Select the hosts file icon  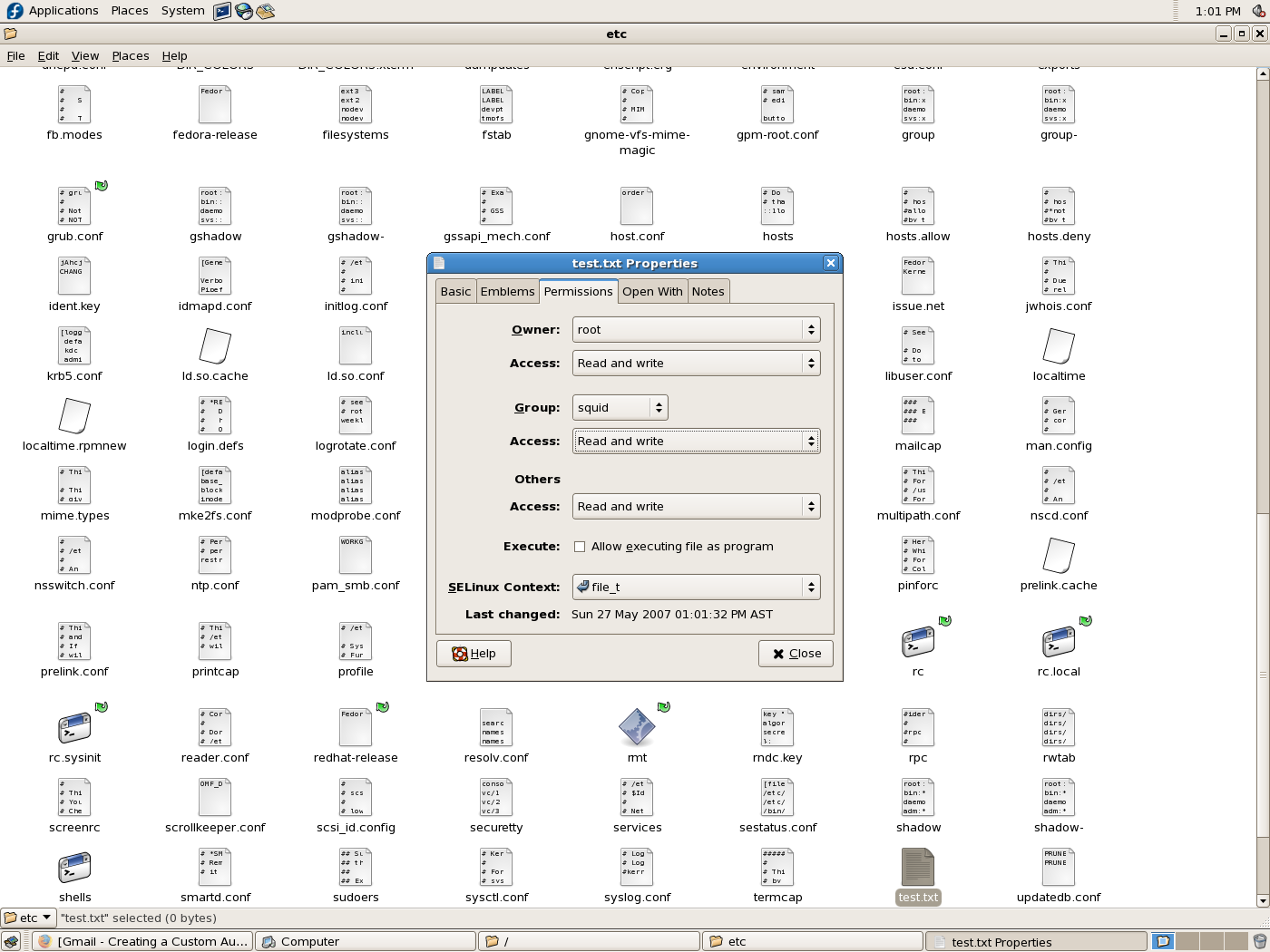coord(777,207)
